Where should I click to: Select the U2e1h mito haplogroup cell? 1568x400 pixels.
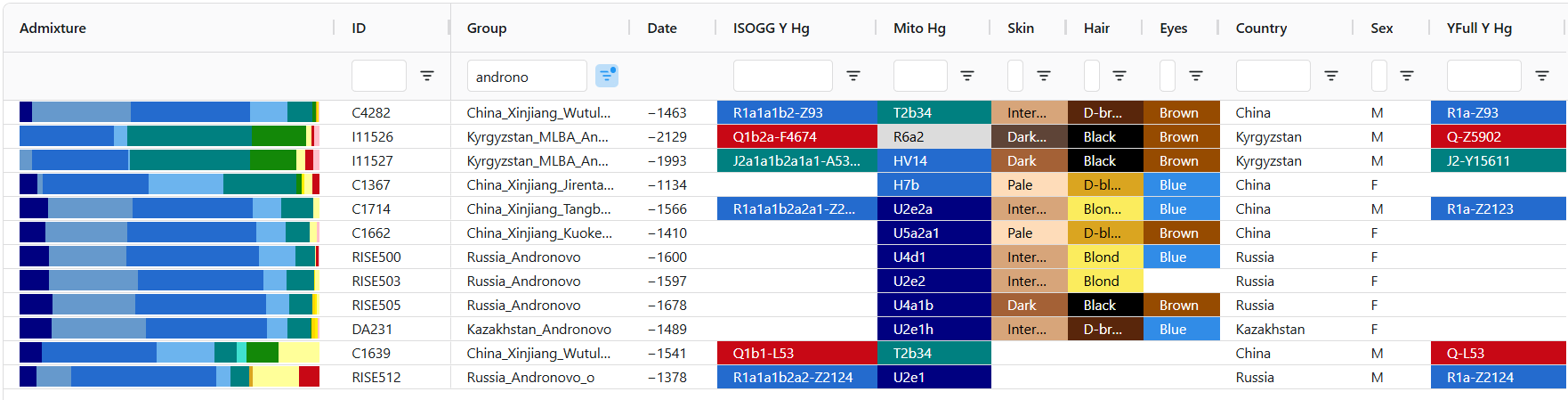coord(934,330)
